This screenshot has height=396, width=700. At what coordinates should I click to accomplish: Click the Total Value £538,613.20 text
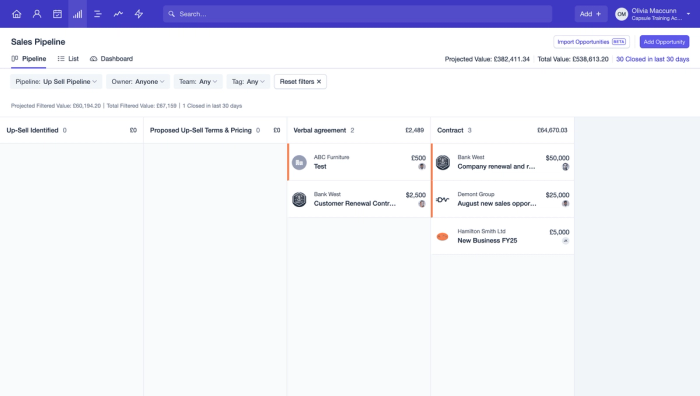click(x=573, y=59)
